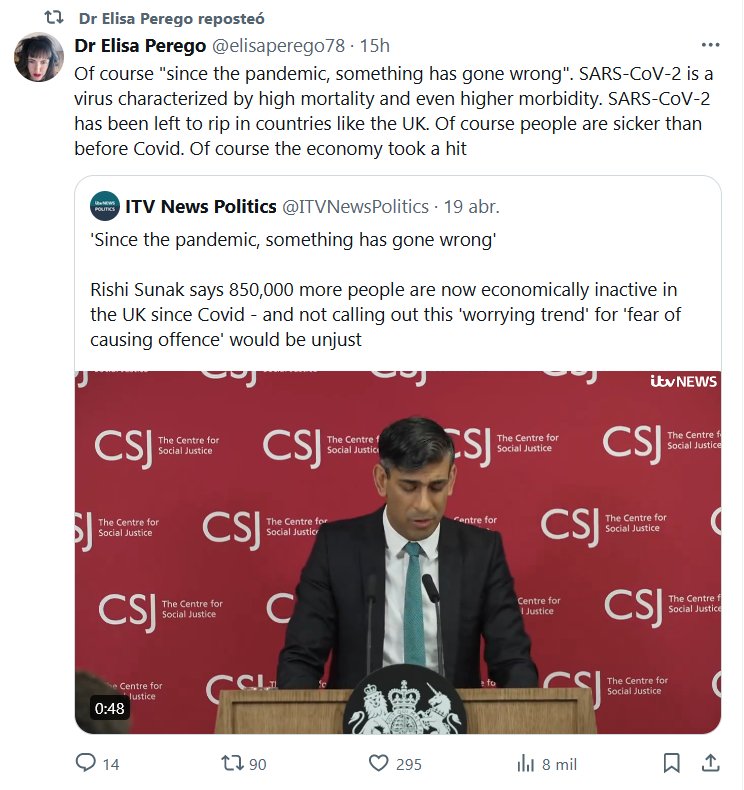The height and width of the screenshot is (790, 744).
Task: Click the 0:48 video duration badge
Action: coord(110,708)
